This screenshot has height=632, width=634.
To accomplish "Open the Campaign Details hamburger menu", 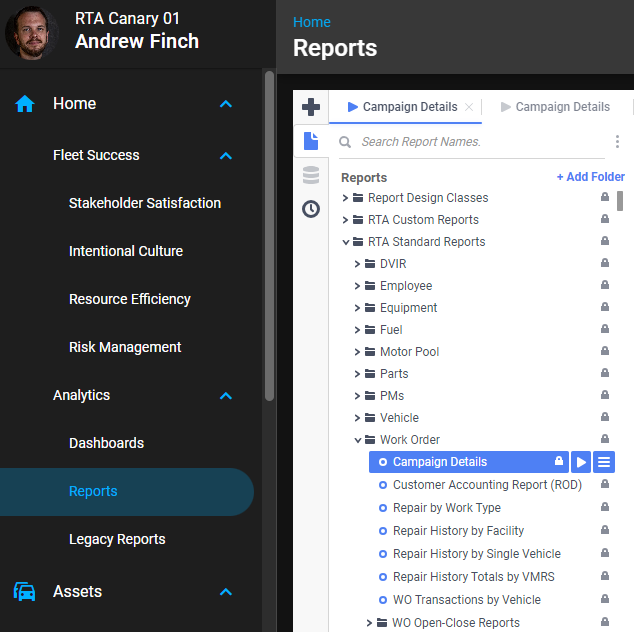I will click(603, 462).
